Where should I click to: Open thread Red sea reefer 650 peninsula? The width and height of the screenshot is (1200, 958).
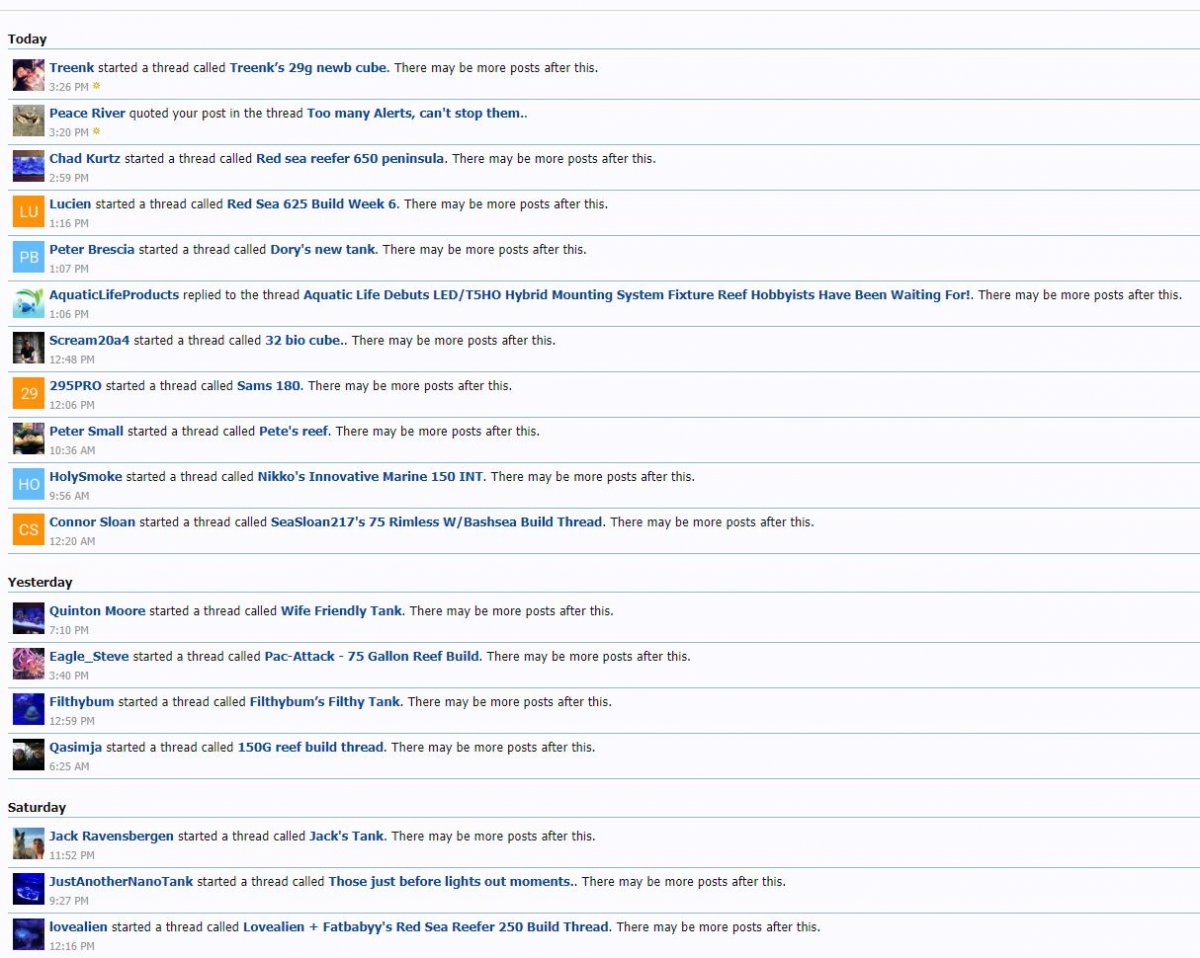(351, 158)
